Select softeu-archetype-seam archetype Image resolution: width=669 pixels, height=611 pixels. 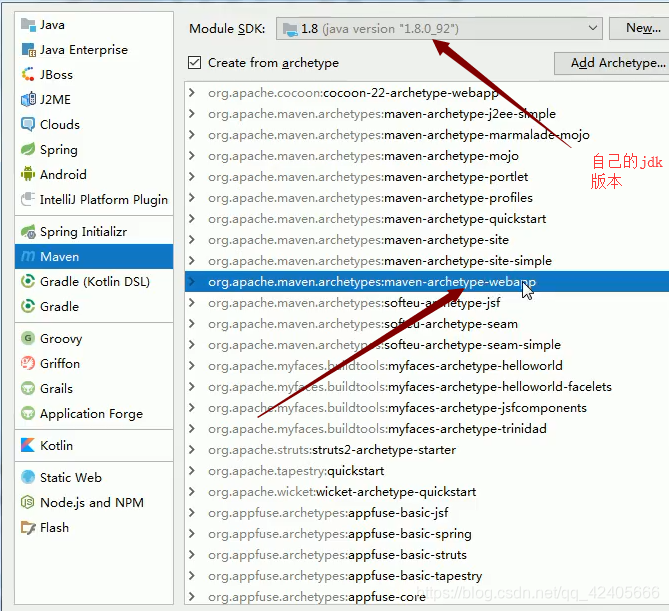pyautogui.click(x=427, y=324)
